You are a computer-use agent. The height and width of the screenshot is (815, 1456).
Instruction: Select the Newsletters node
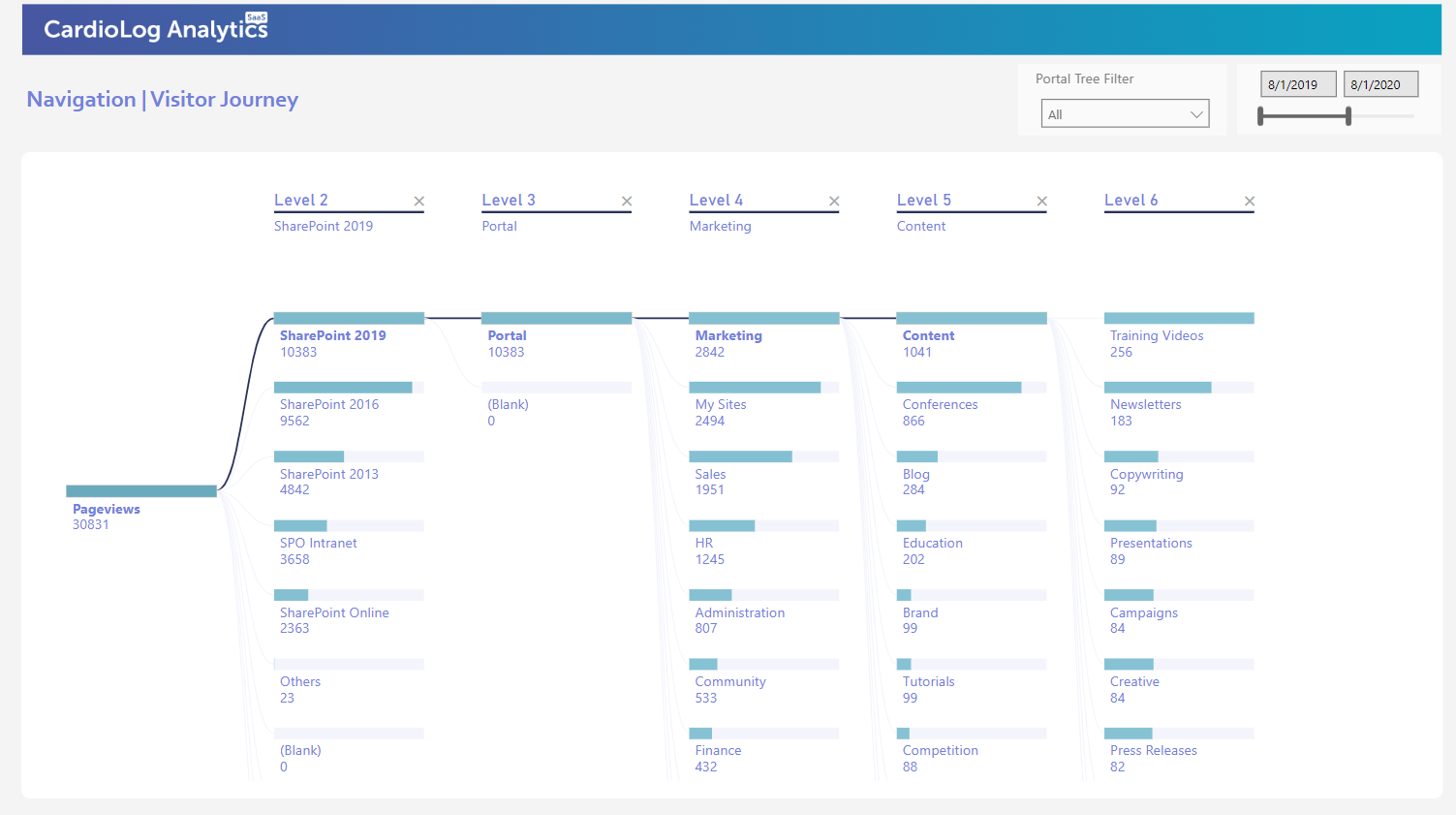coord(1179,388)
